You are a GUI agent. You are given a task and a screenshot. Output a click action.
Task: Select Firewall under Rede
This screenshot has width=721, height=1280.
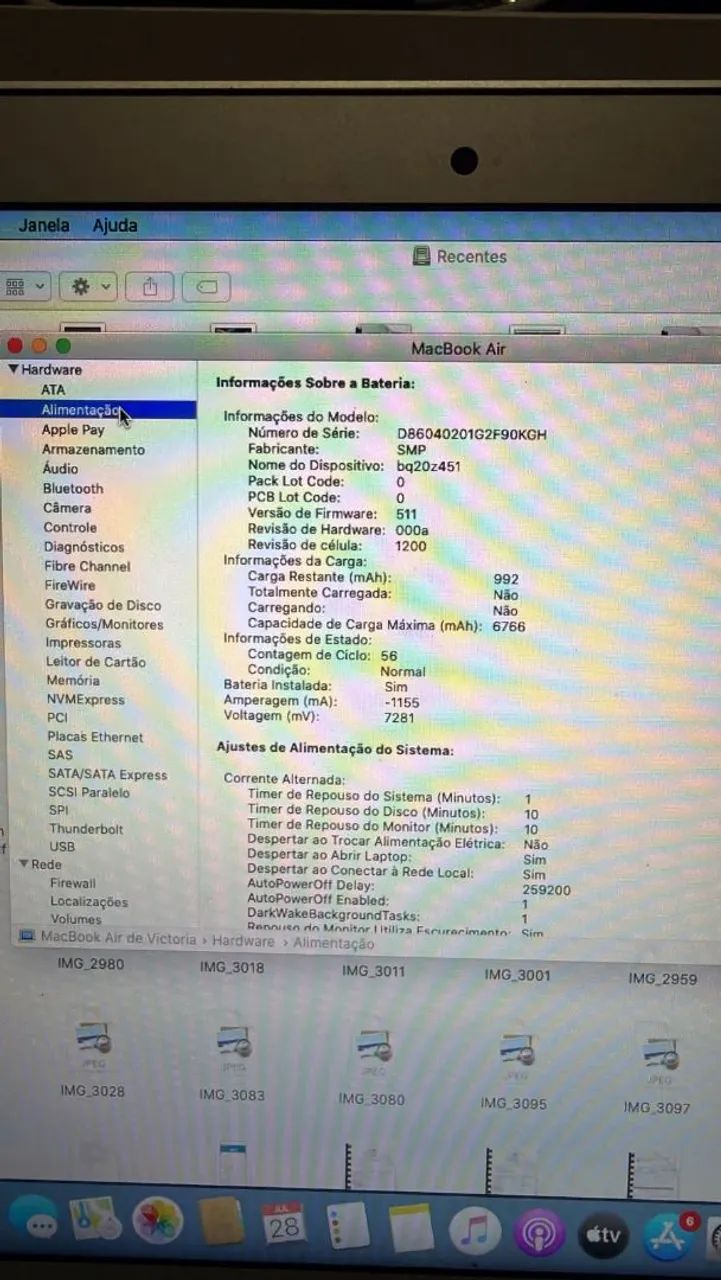click(73, 883)
